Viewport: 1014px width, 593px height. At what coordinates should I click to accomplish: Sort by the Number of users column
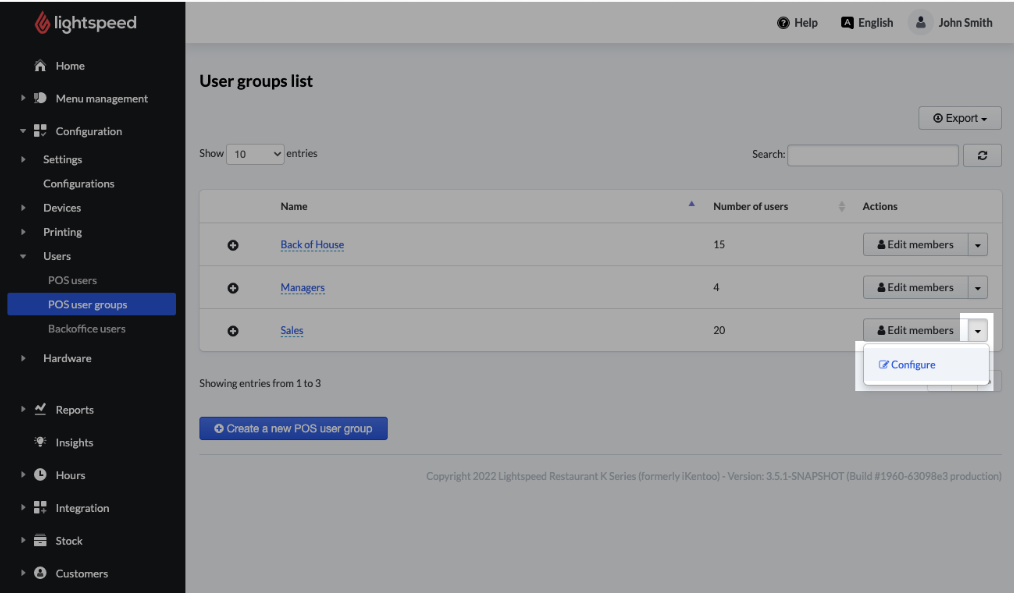(x=750, y=207)
